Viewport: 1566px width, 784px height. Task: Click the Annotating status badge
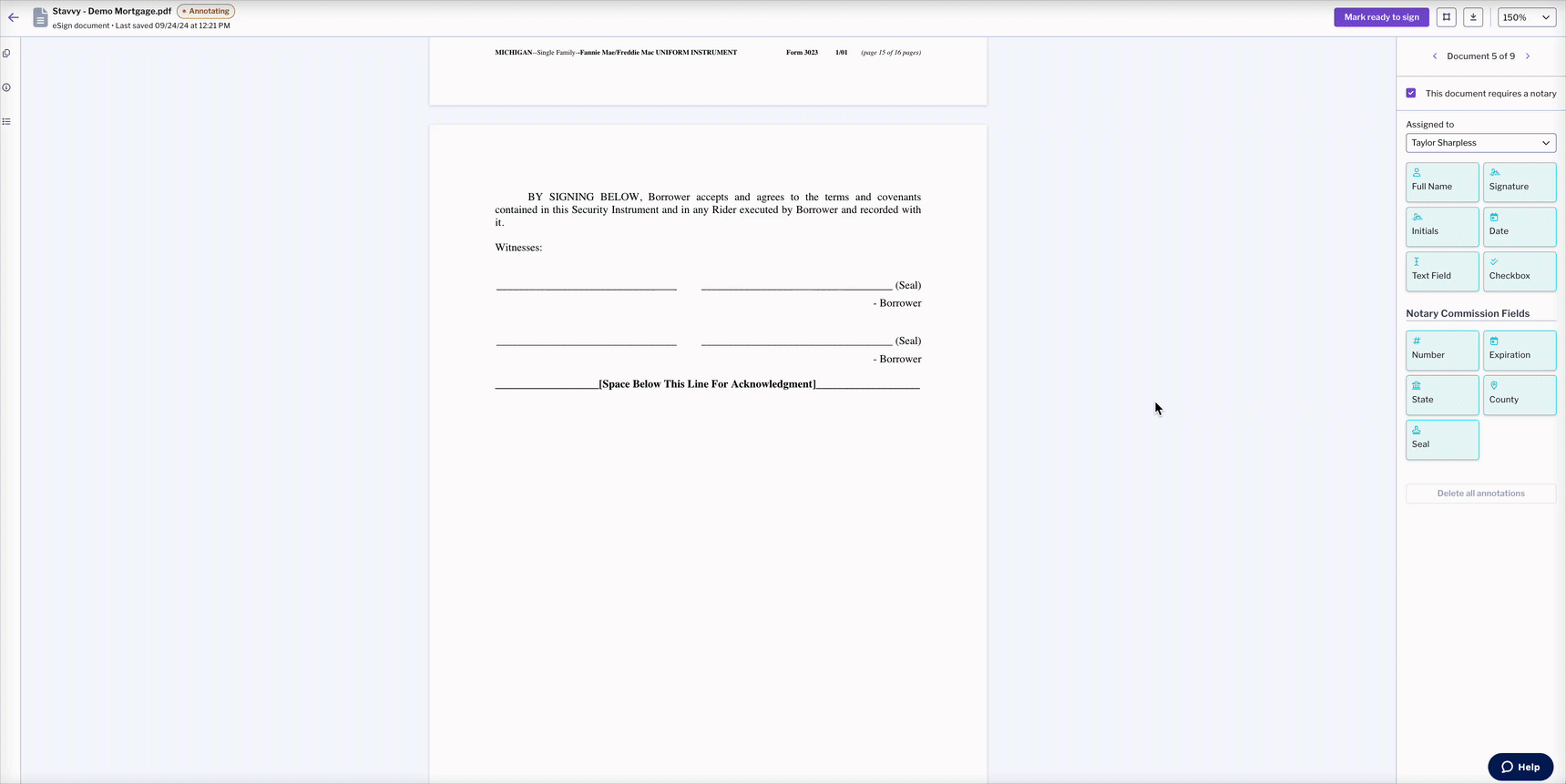click(x=206, y=11)
